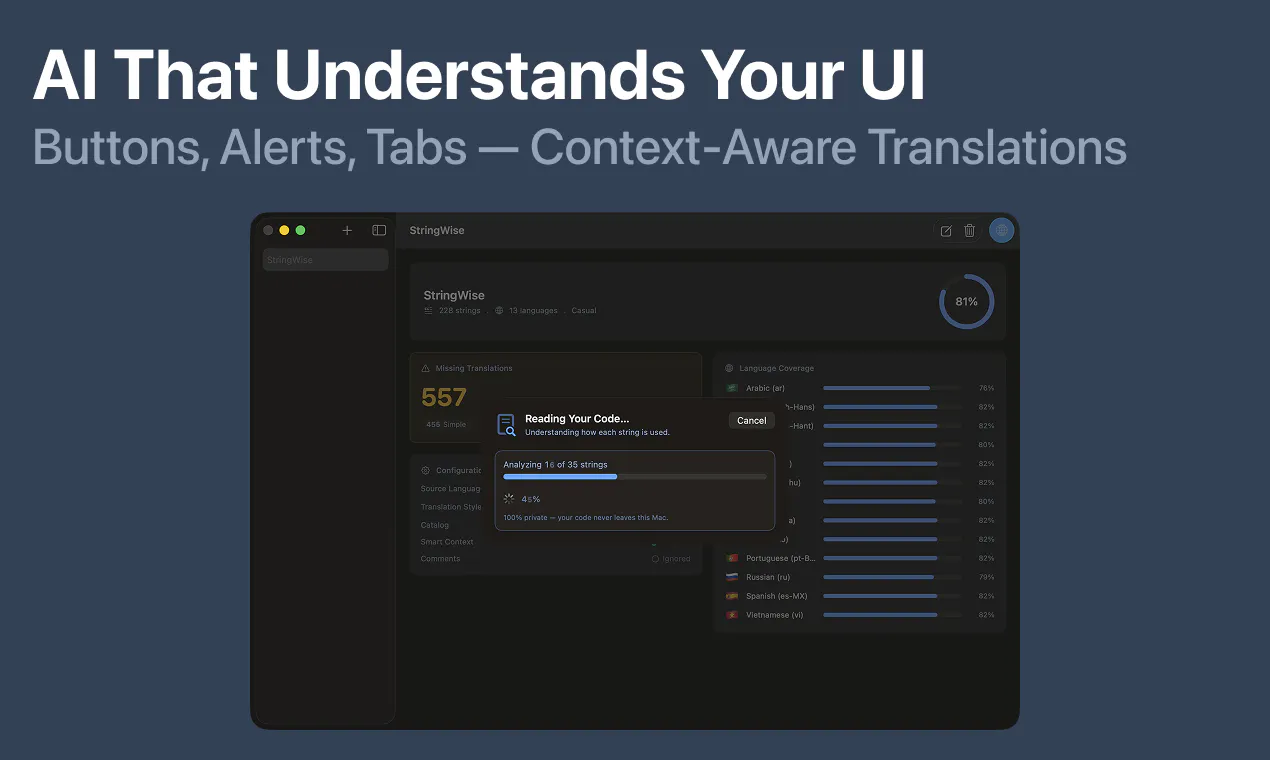
Task: Click the "Vietnamese (vi)" language label
Action: 774,615
